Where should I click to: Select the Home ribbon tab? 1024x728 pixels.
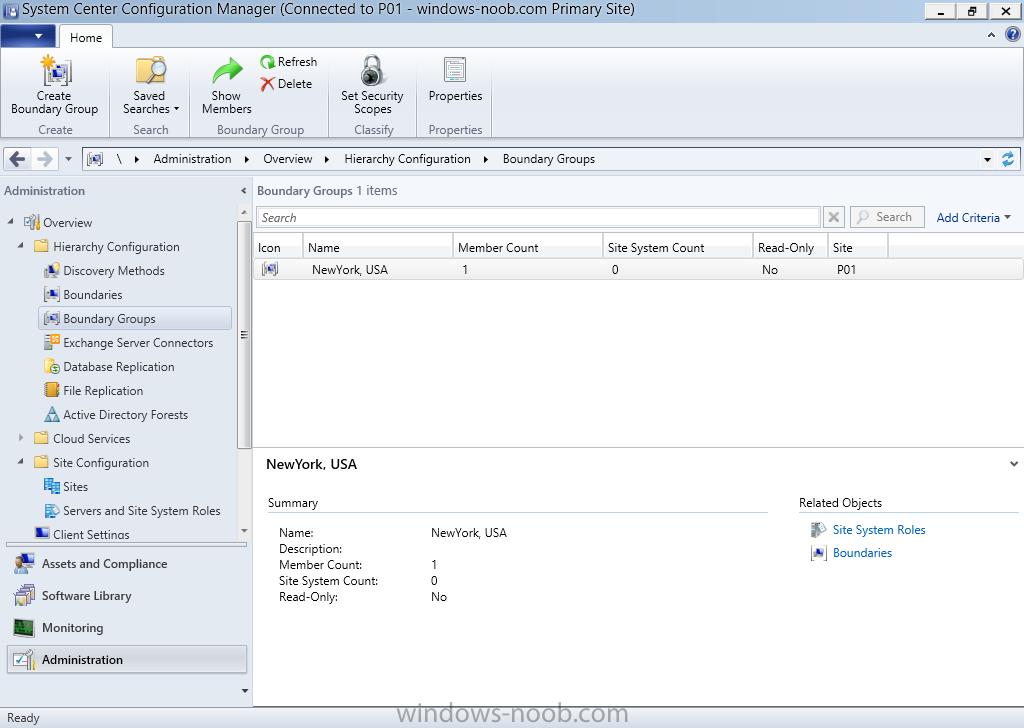(86, 37)
